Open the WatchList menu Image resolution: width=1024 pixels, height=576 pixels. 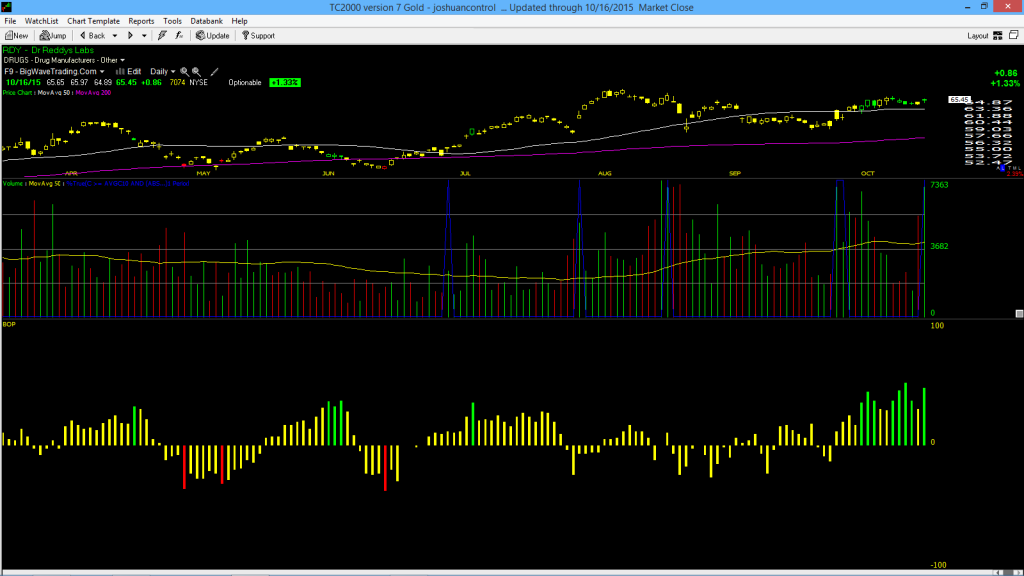tap(41, 21)
